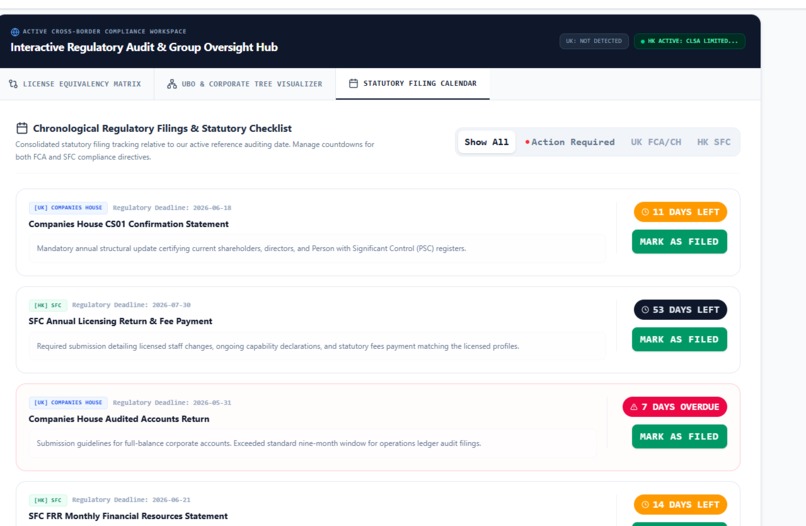
Task: Click HK SFC tag on Annual Licensing Return card
Action: 48,305
